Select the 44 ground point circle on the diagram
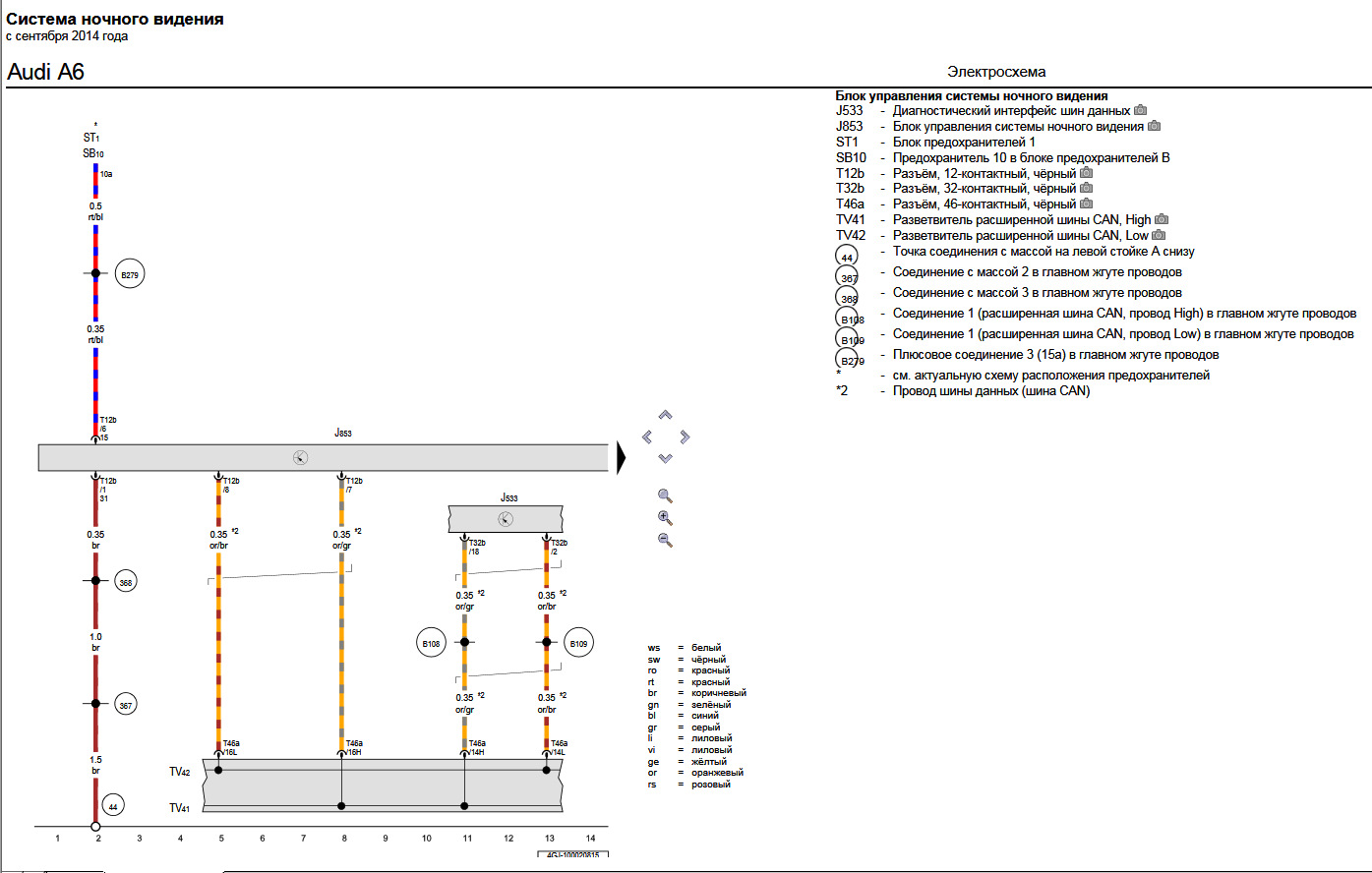This screenshot has height=873, width=1372. tap(113, 806)
